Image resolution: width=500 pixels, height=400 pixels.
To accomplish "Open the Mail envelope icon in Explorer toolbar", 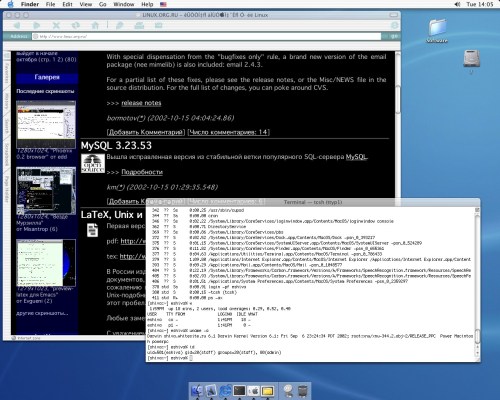I will click(x=158, y=25).
